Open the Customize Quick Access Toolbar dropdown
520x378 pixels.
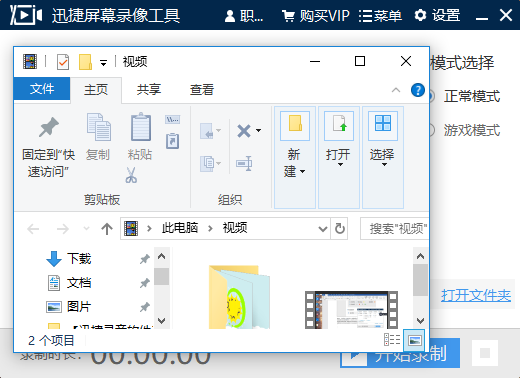click(x=104, y=63)
